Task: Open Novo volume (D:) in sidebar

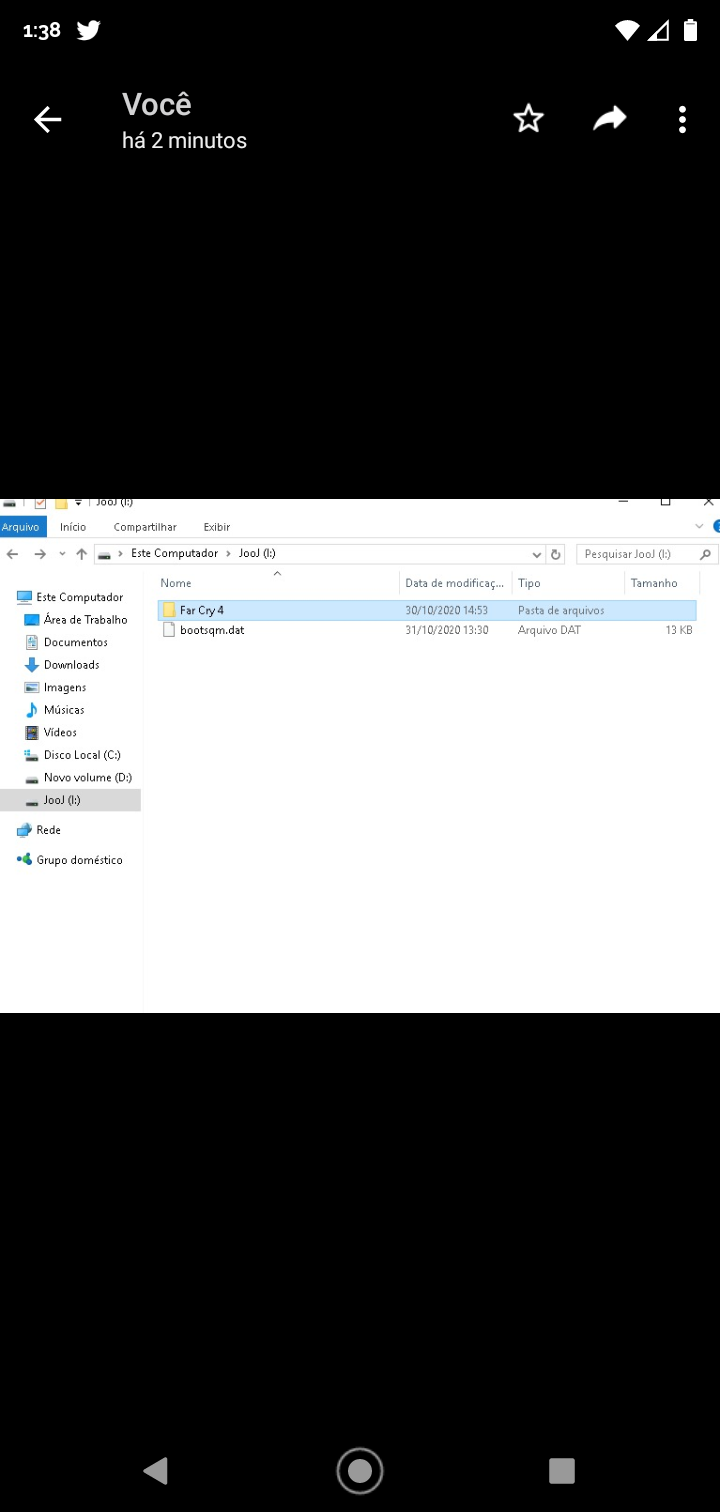Action: click(x=78, y=777)
